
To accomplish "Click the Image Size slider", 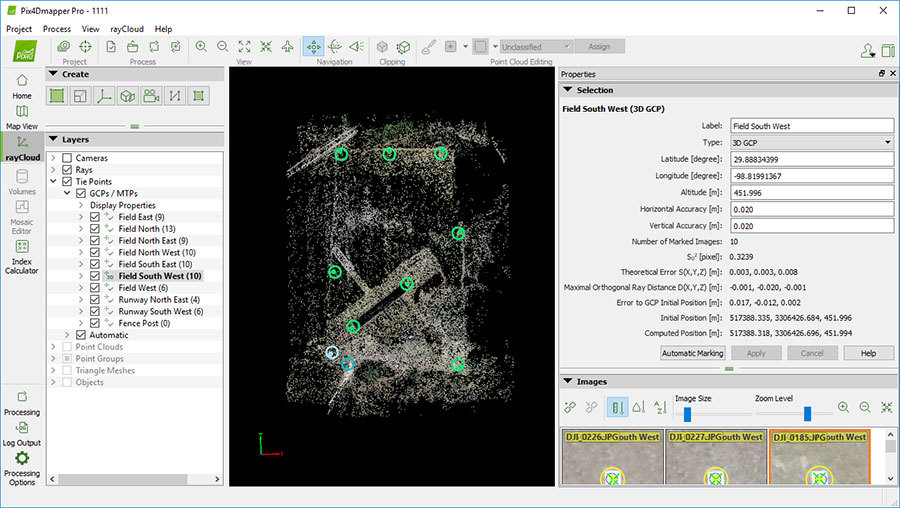I will pyautogui.click(x=687, y=414).
